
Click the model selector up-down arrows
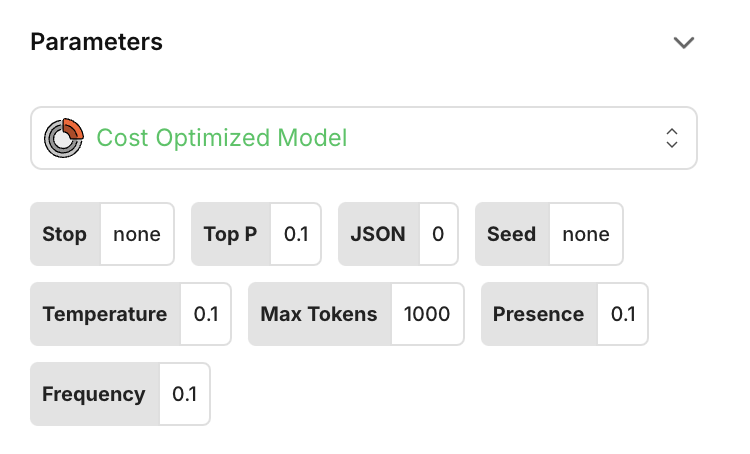(672, 138)
